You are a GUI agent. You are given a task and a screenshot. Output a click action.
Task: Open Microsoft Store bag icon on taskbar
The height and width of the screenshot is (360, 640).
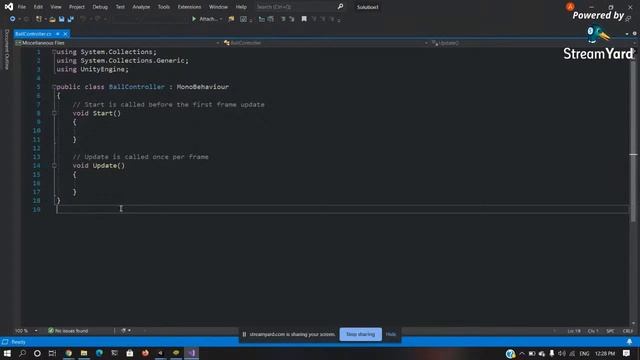coord(130,353)
